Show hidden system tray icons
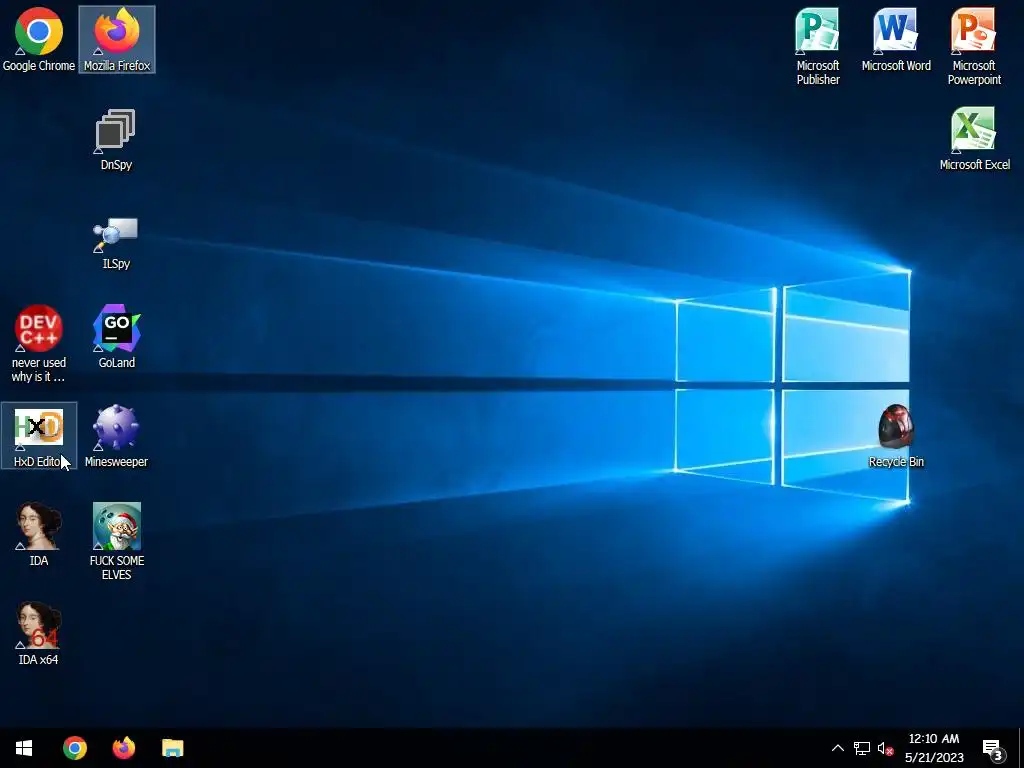The height and width of the screenshot is (768, 1024). [838, 748]
